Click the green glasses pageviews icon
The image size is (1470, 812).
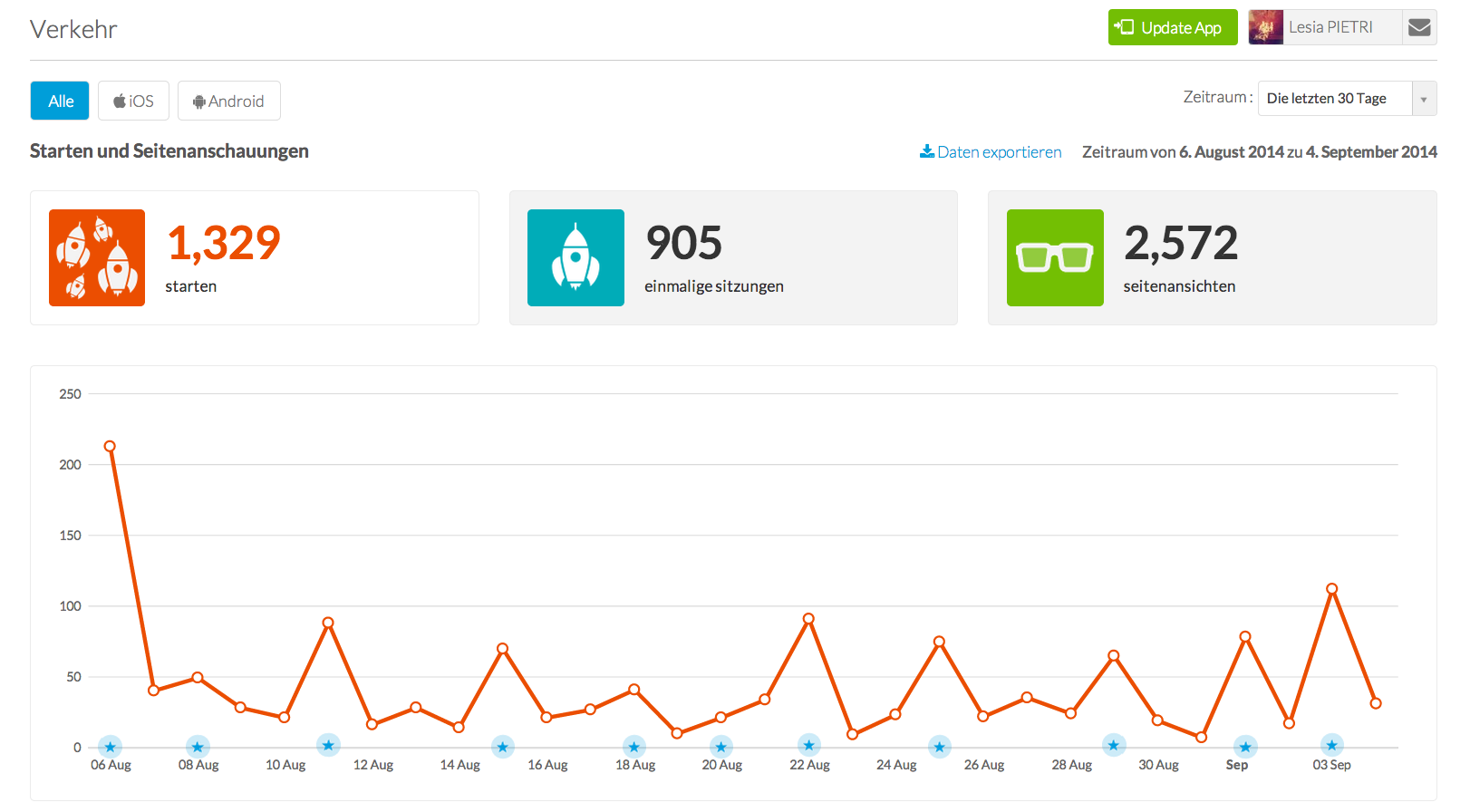tap(1055, 258)
